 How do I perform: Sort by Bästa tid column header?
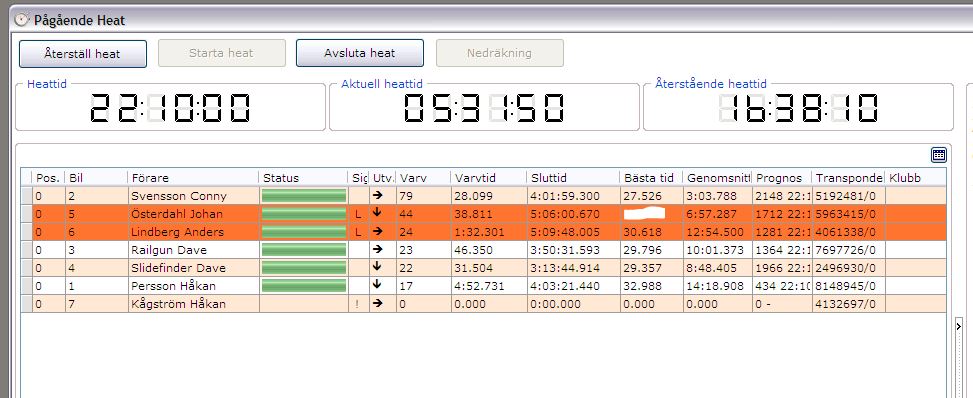(x=652, y=178)
